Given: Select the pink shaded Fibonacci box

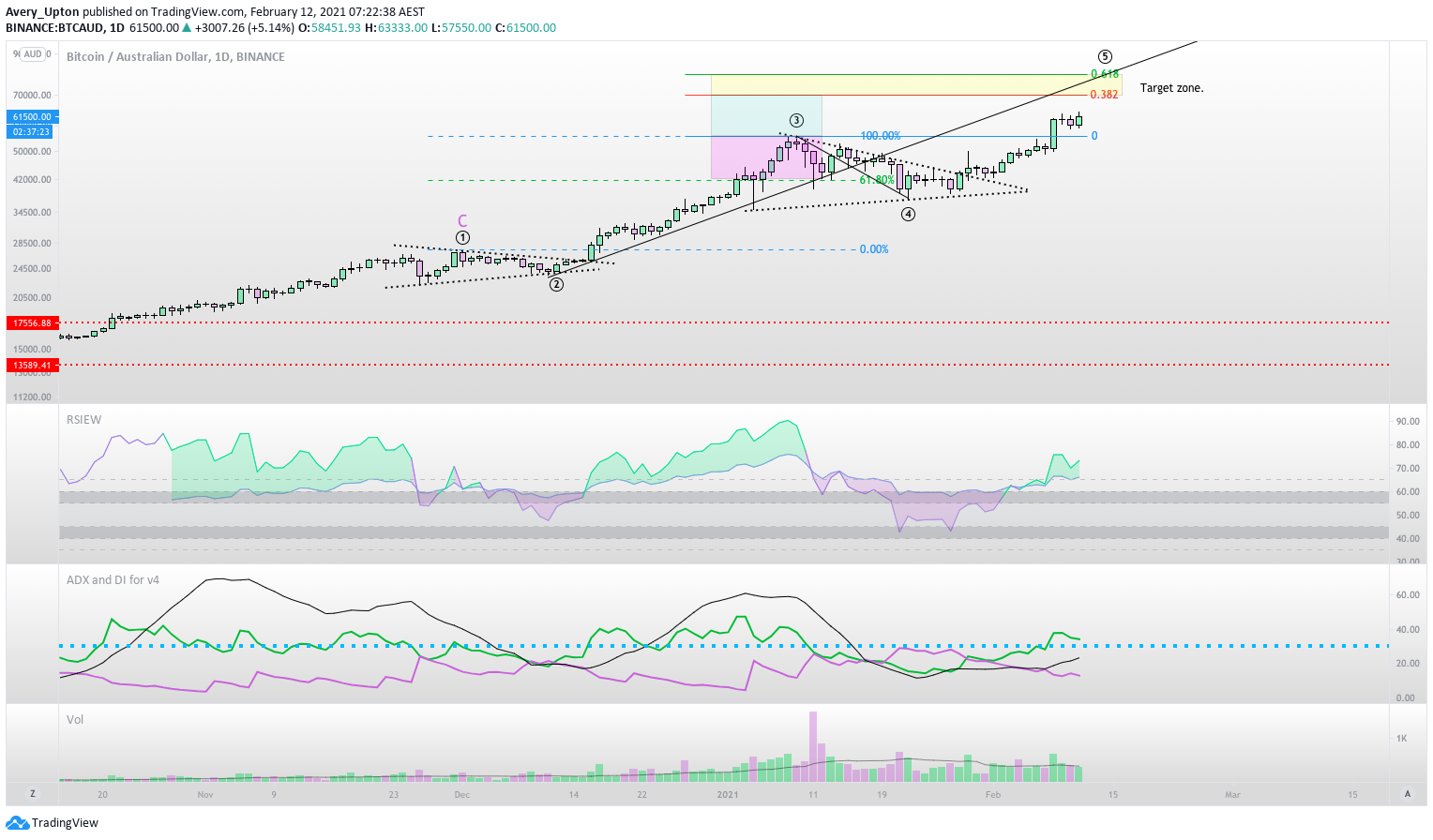Looking at the screenshot, I should coord(766,157).
